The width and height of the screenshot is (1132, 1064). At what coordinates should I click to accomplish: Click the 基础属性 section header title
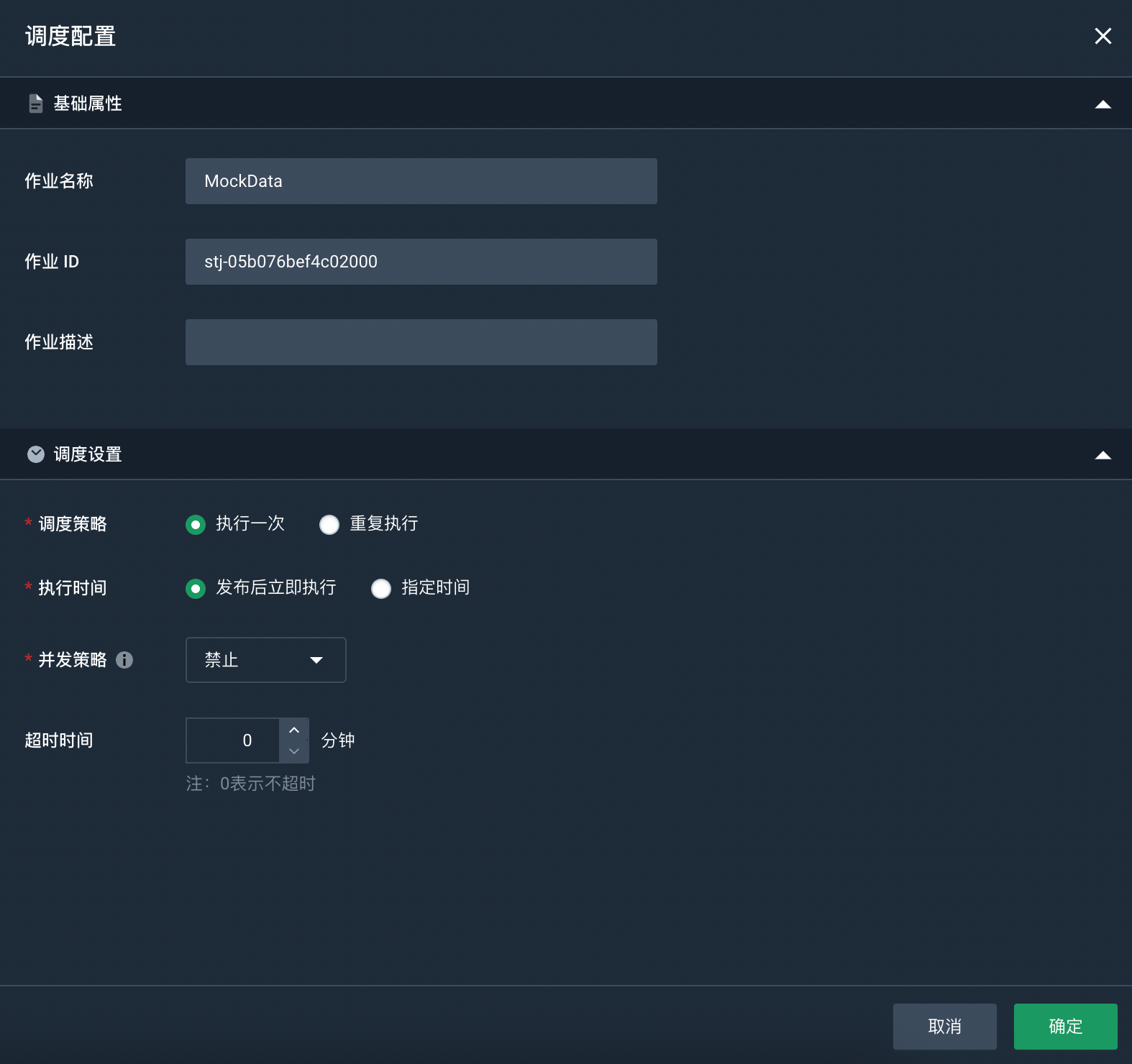click(x=88, y=104)
